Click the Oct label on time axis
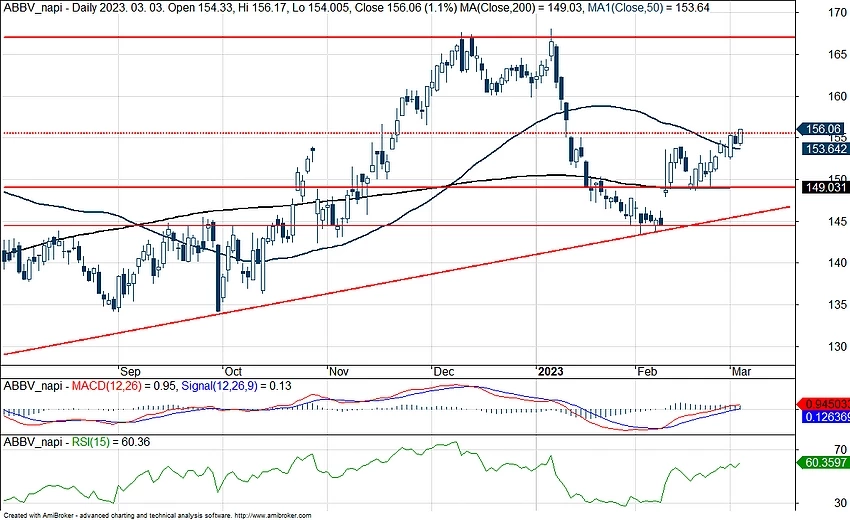The height and width of the screenshot is (520, 850). (x=233, y=371)
